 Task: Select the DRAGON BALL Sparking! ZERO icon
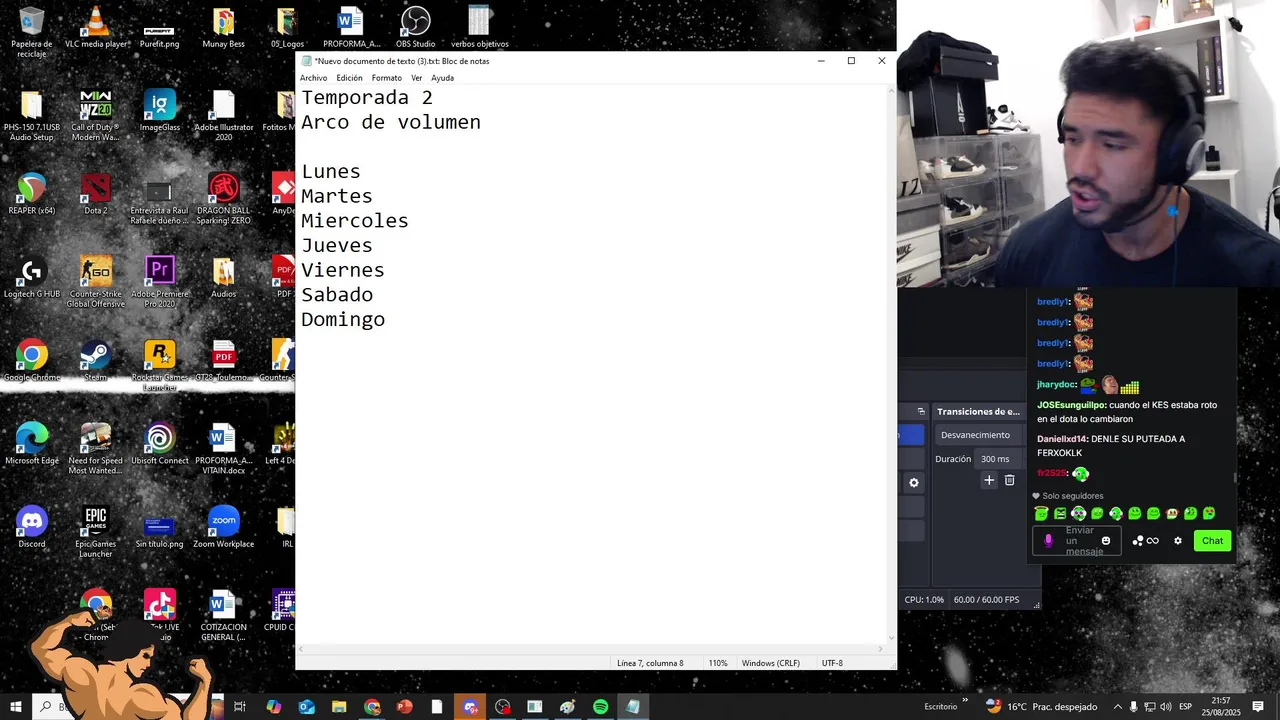224,198
